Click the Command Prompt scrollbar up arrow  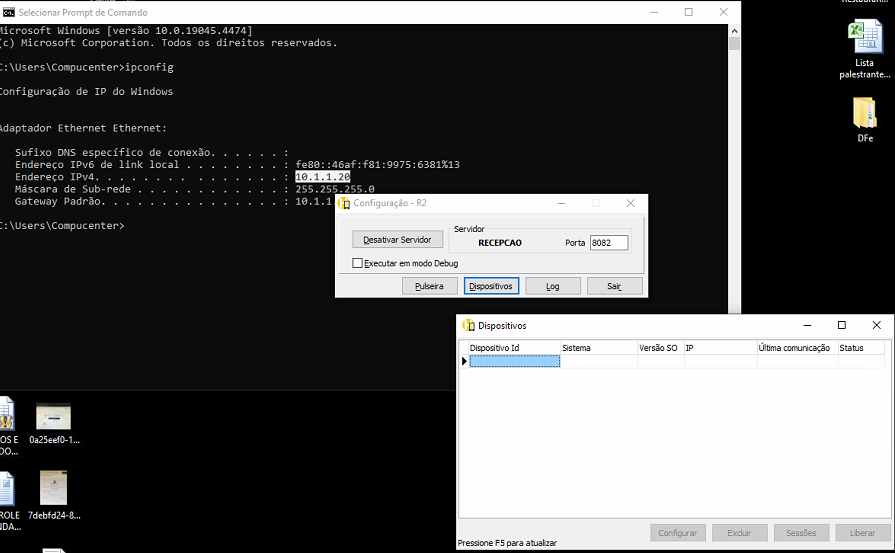coord(734,30)
